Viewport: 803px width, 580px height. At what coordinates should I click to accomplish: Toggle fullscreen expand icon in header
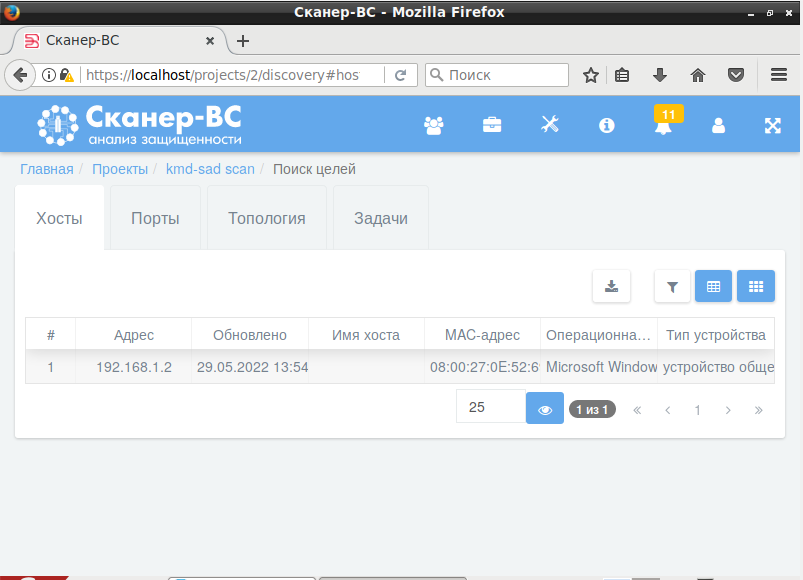pyautogui.click(x=772, y=125)
